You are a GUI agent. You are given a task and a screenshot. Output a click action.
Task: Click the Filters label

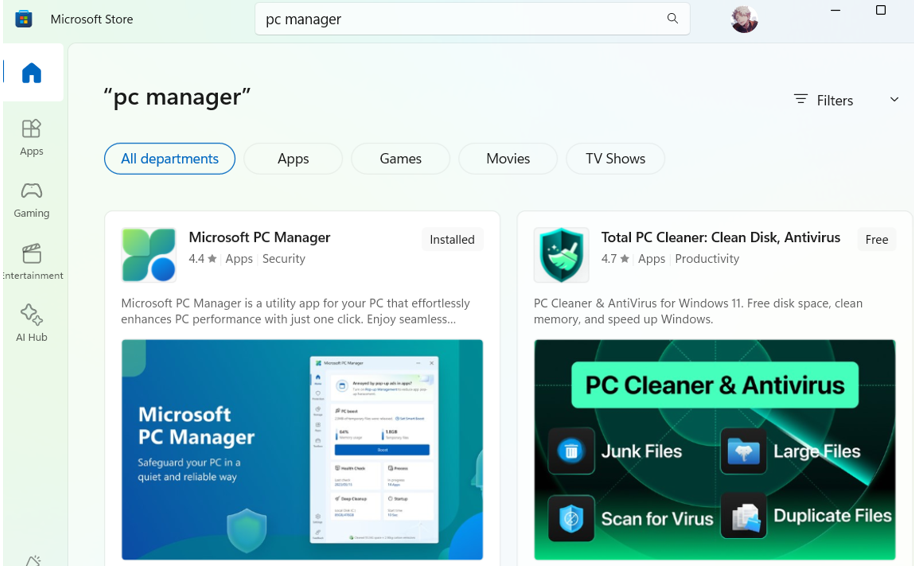pyautogui.click(x=835, y=100)
